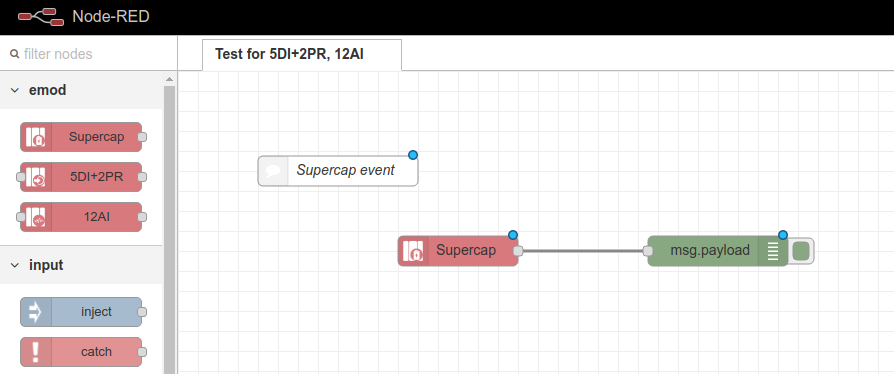
Task: Select the 12AI palette node
Action: [x=81, y=217]
